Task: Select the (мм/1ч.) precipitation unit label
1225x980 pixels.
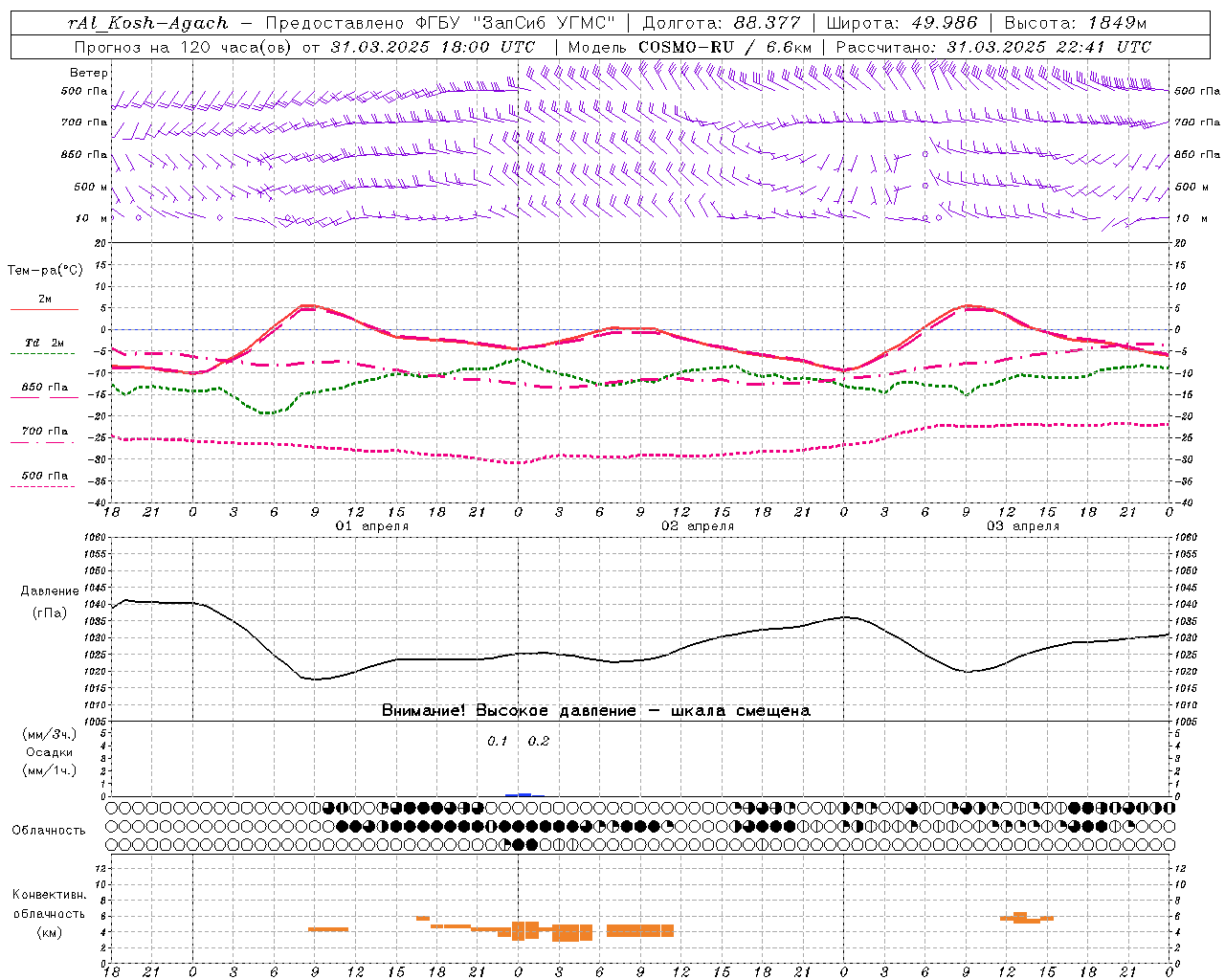Action: (49, 770)
